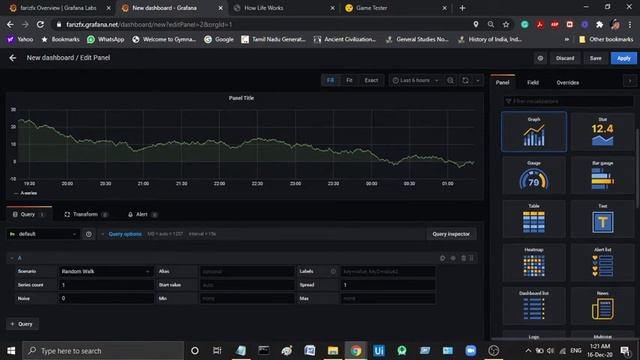Viewport: 640px width, 360px height.
Task: Open Chrome in the Windows taskbar
Action: click(x=356, y=350)
